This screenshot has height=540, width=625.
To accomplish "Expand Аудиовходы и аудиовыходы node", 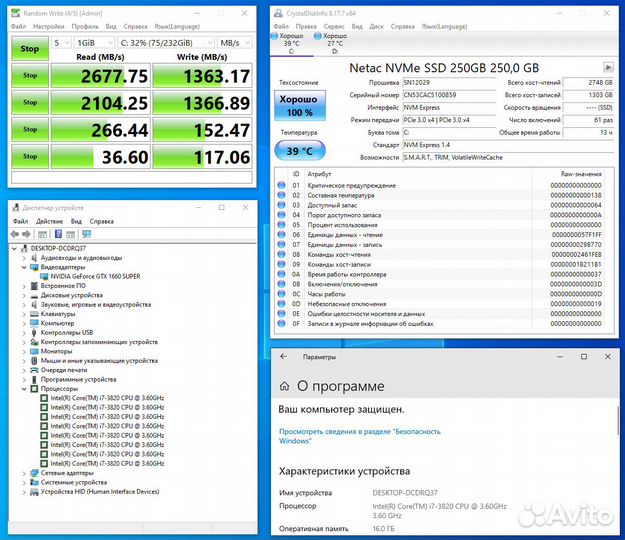I will [24, 258].
